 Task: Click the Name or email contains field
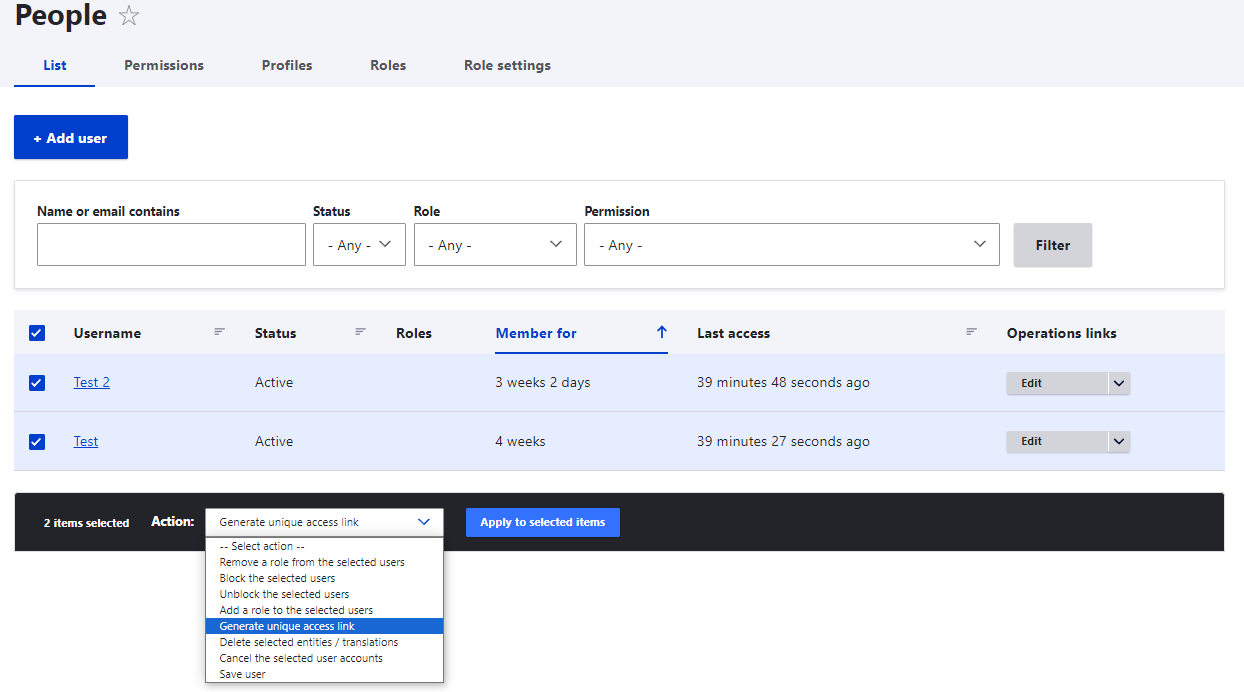[171, 245]
